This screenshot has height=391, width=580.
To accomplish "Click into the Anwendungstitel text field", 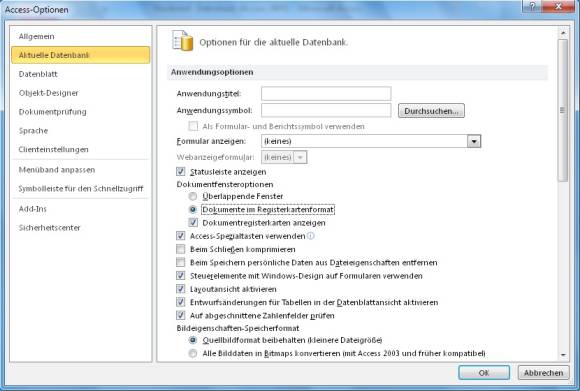I will point(326,94).
